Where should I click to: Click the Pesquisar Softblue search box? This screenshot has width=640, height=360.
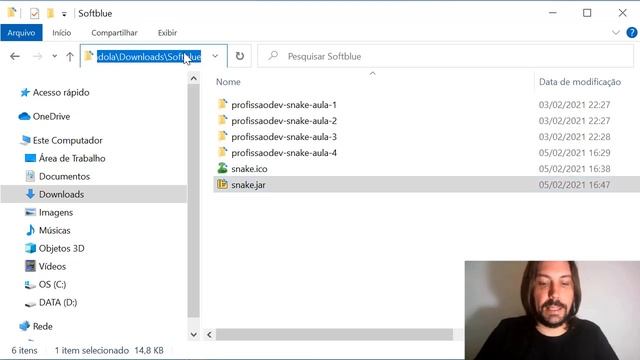pyautogui.click(x=445, y=56)
